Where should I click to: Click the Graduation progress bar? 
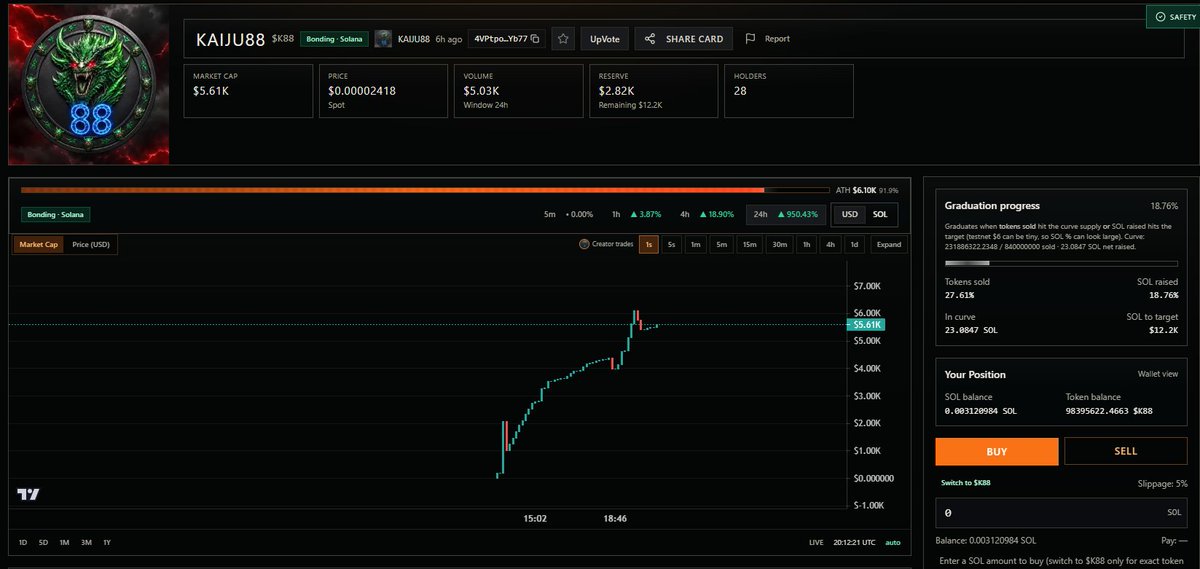(x=1061, y=263)
